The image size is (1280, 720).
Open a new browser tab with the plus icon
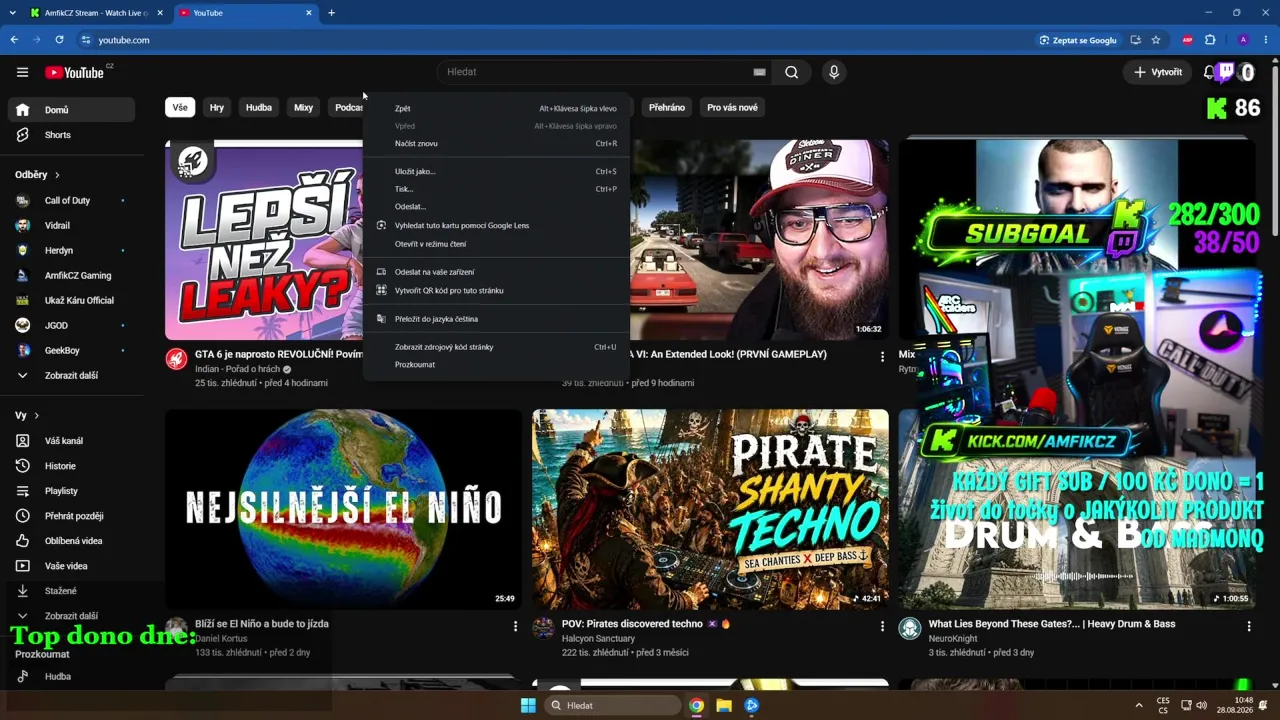click(x=331, y=13)
